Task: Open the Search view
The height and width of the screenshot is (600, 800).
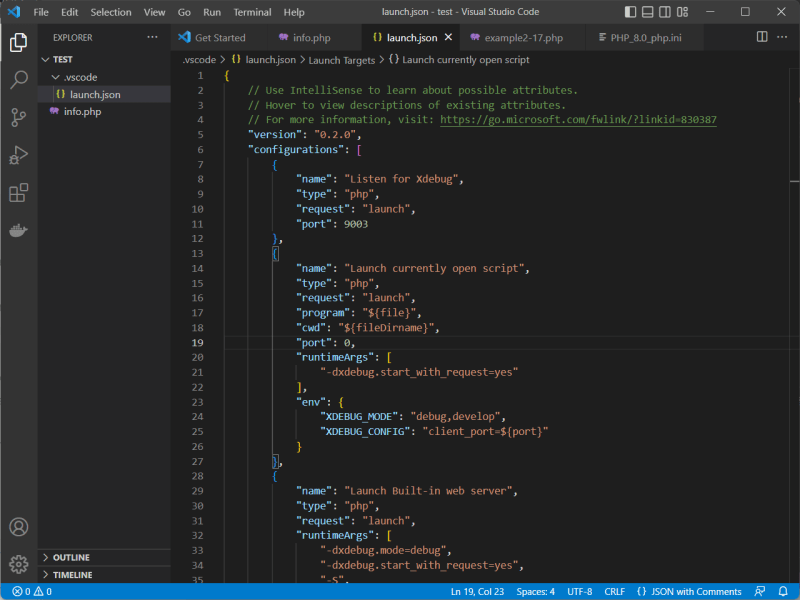Action: click(x=18, y=80)
